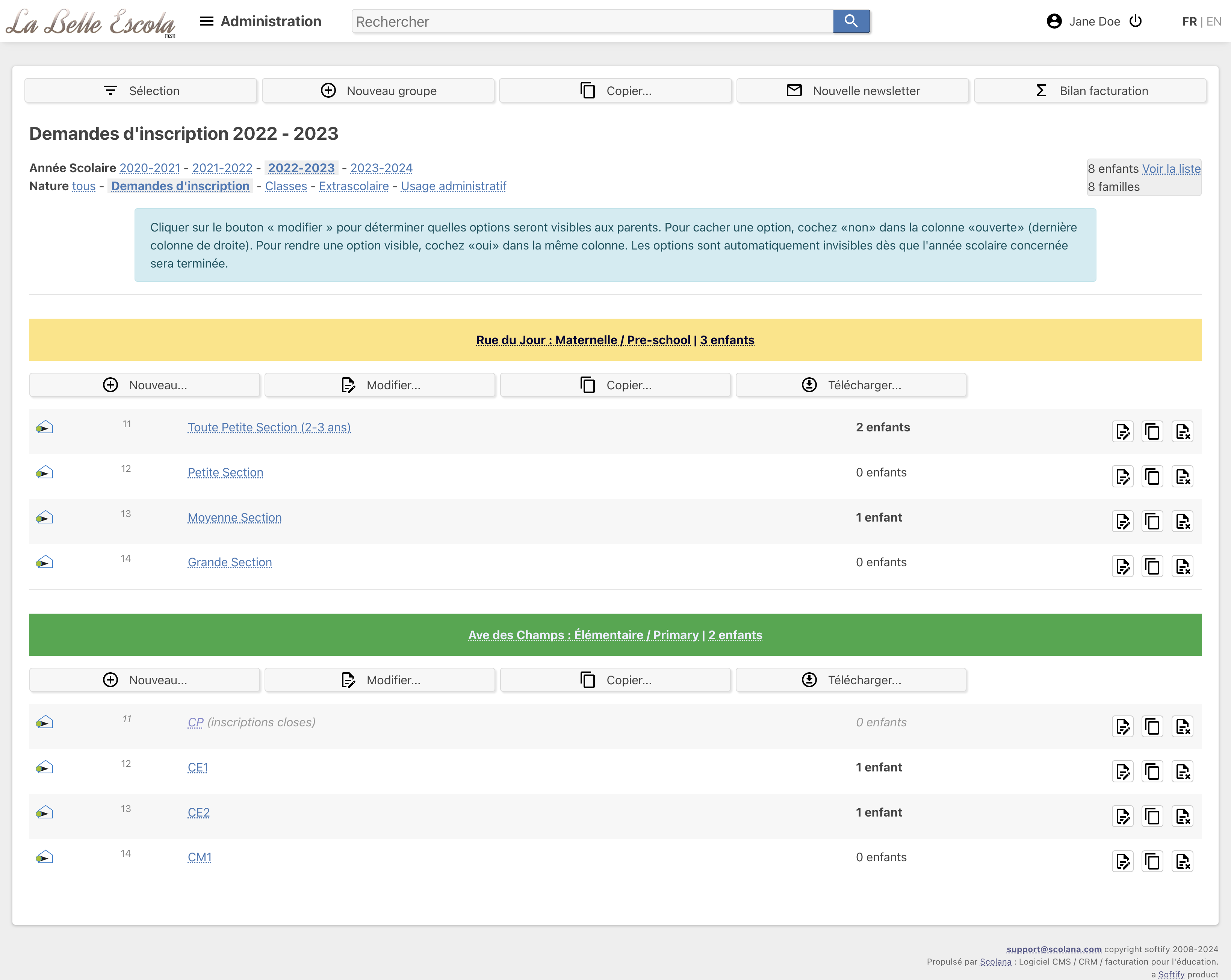Click the Rechercher search field
The height and width of the screenshot is (980, 1231).
593,21
